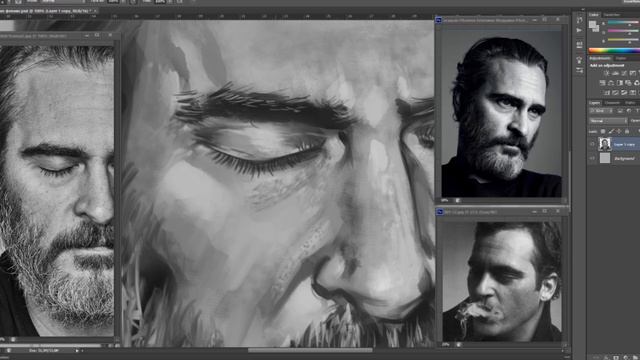This screenshot has height=360, width=640.
Task: Add a Threshold adjustment
Action: pyautogui.click(x=624, y=93)
